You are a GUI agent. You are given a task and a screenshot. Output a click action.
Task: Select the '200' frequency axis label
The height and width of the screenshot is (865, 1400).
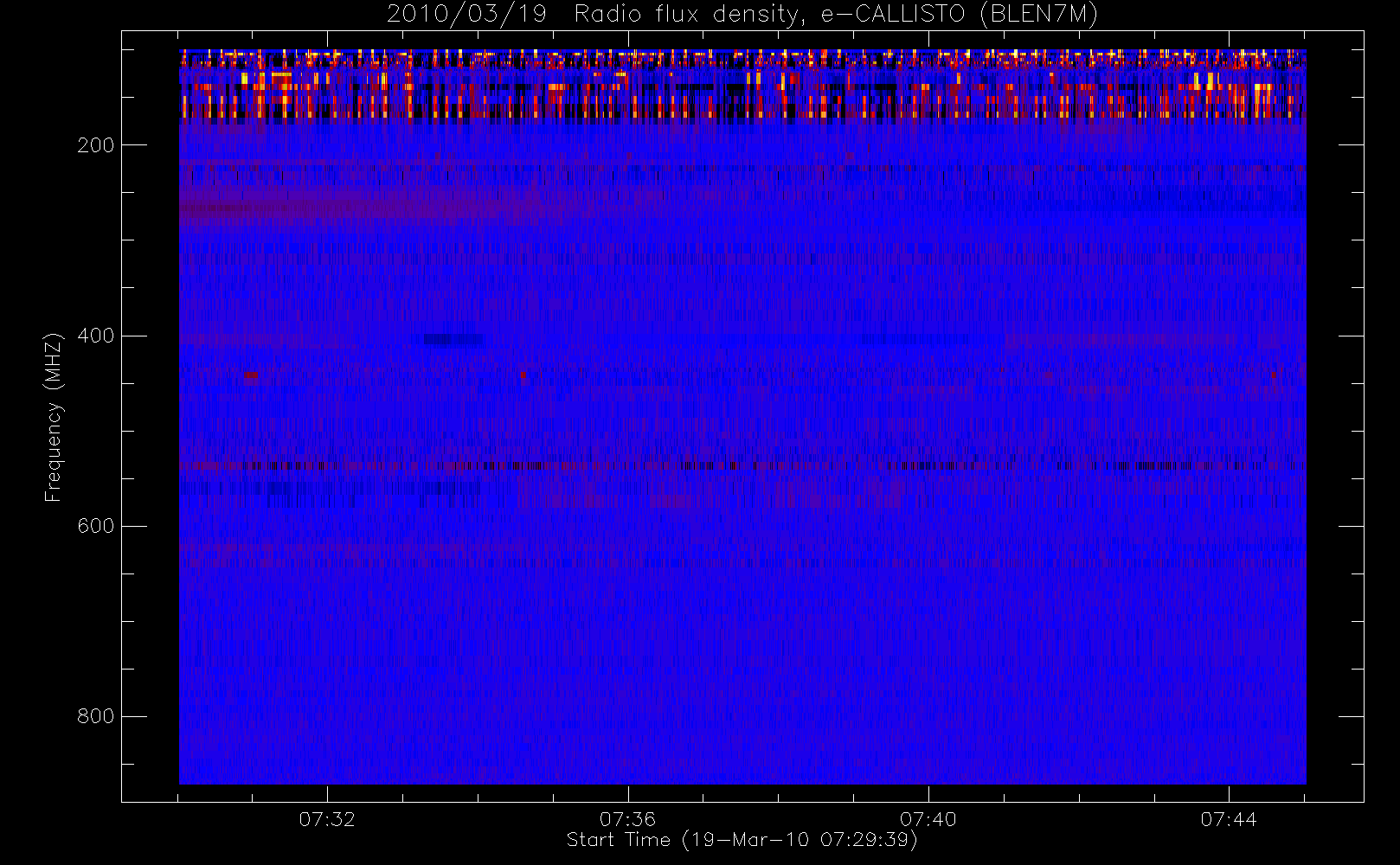coord(95,145)
